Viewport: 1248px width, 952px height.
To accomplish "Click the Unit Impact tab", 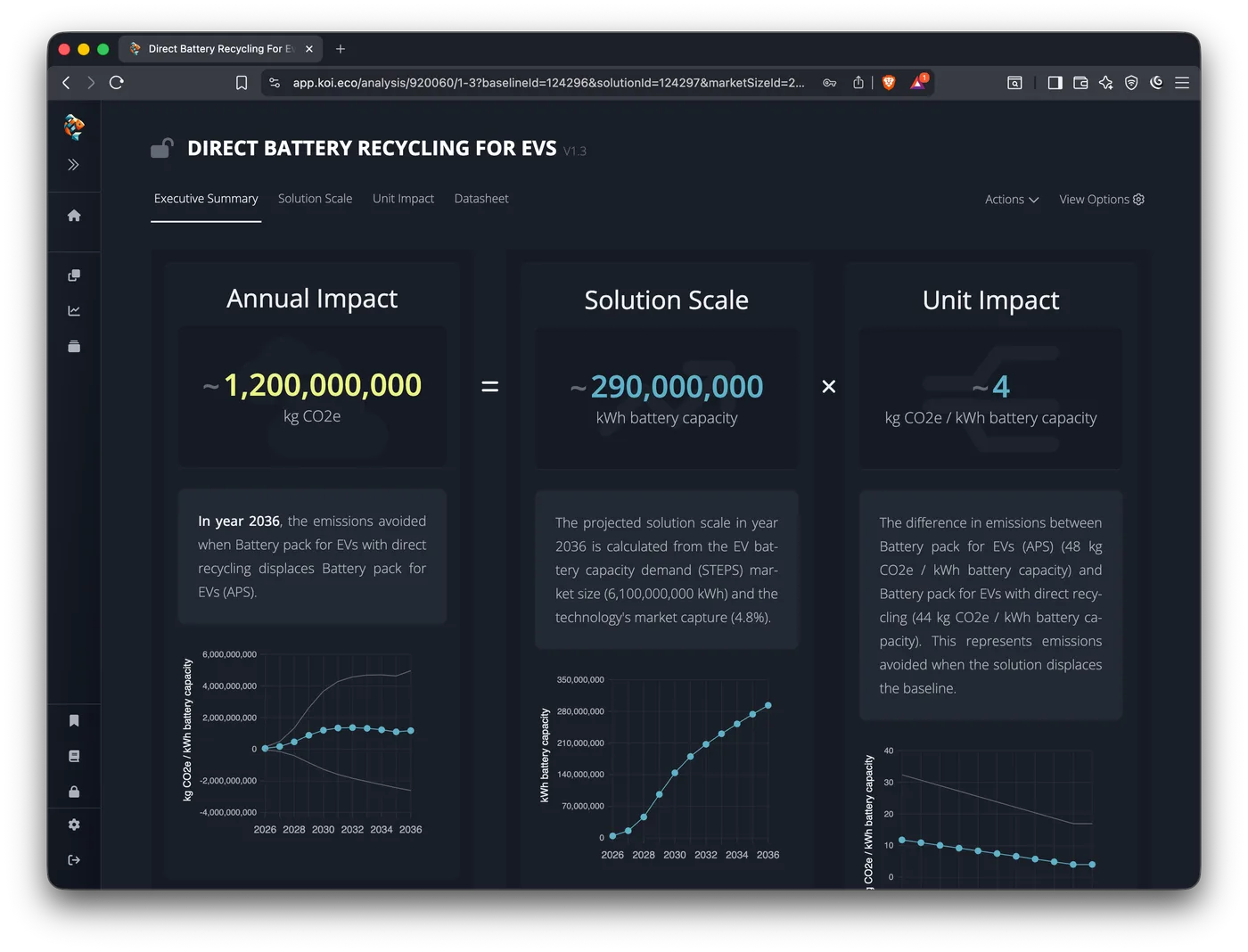I will point(403,199).
